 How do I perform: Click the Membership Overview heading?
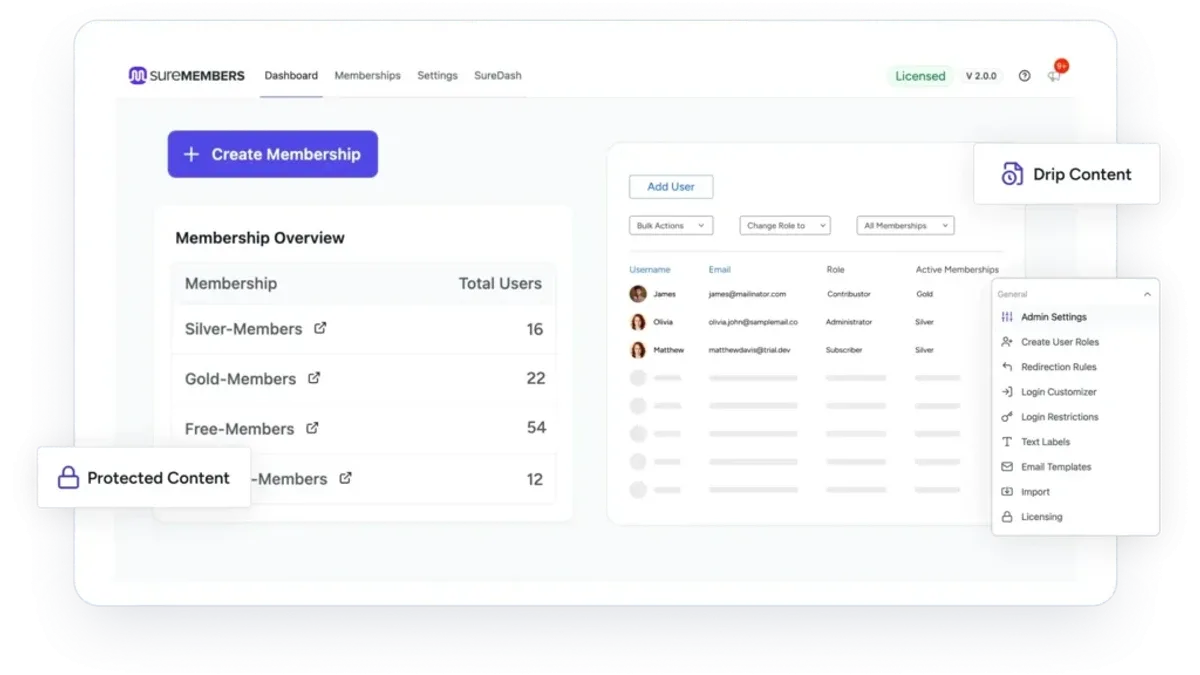pos(260,238)
